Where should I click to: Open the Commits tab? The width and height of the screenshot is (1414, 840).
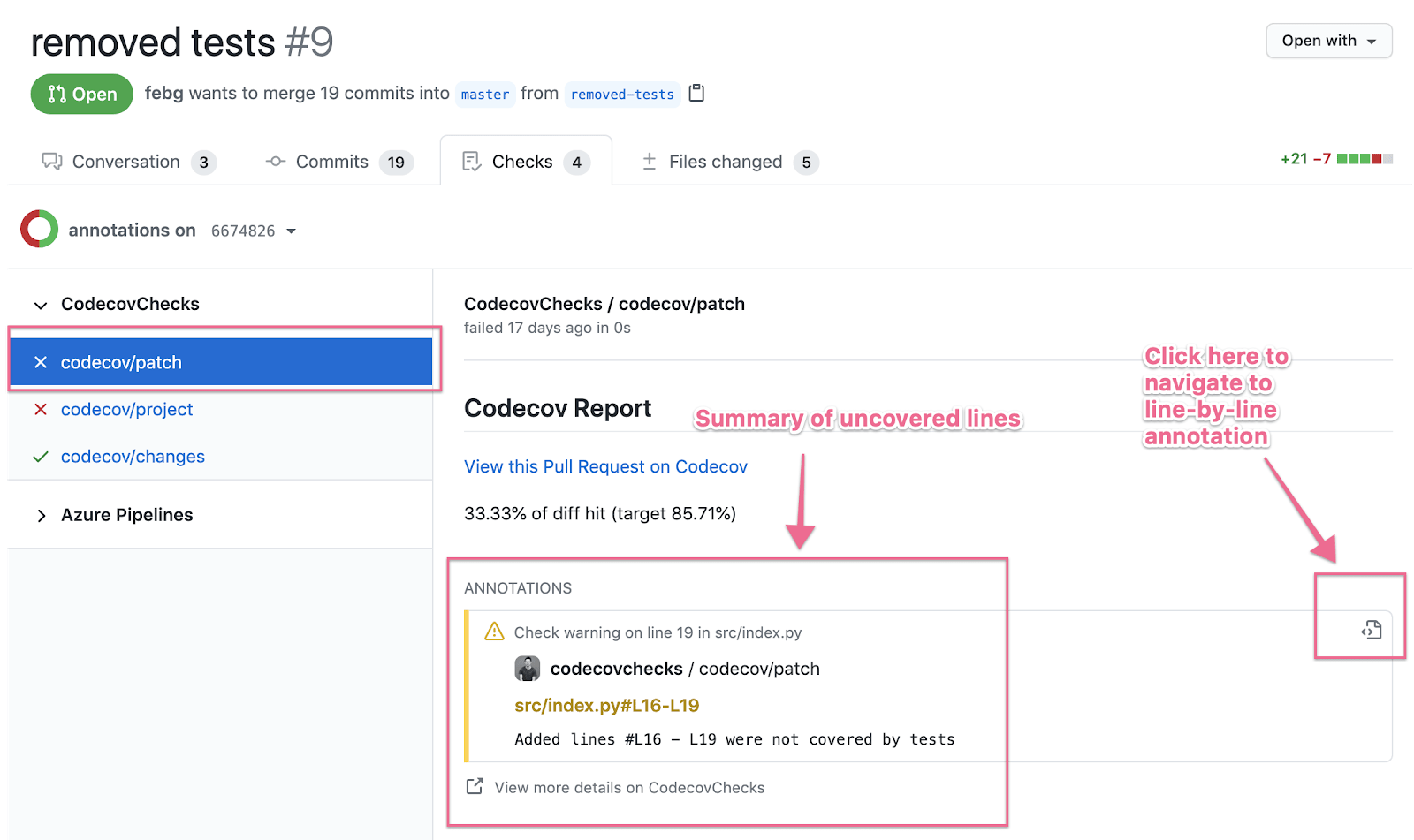(332, 162)
